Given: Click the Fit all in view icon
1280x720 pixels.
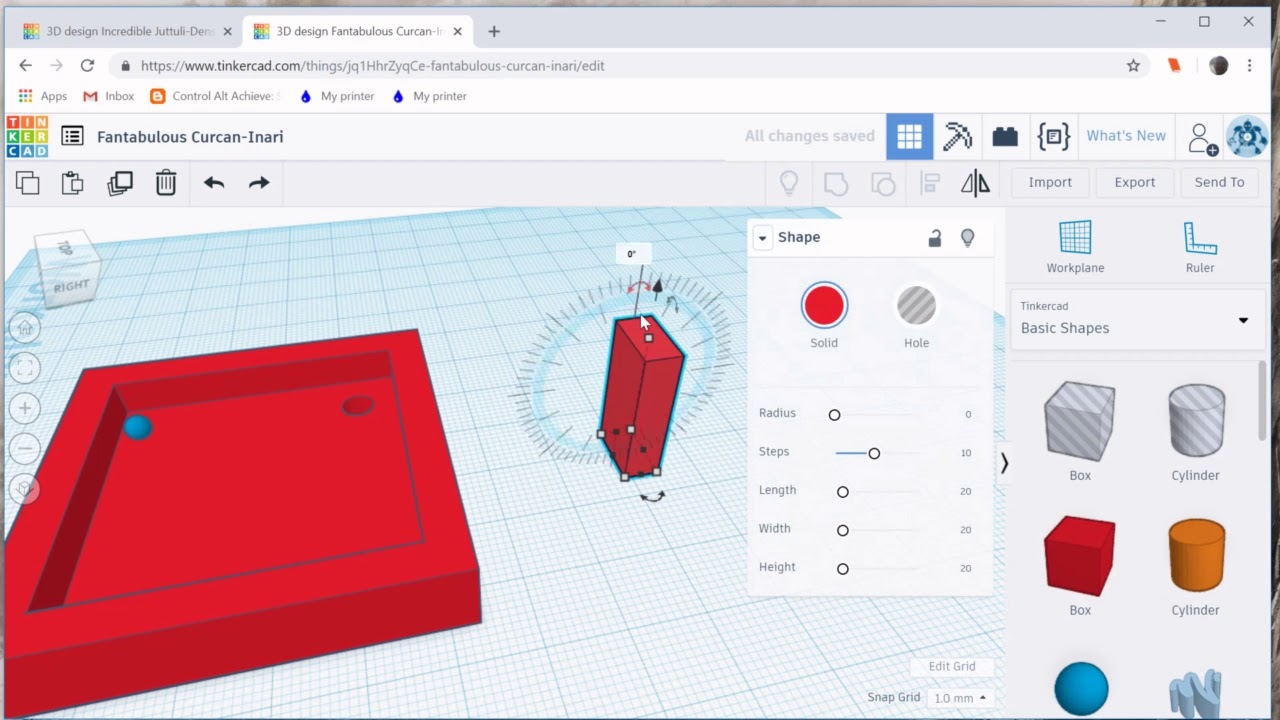Looking at the screenshot, I should [x=25, y=368].
